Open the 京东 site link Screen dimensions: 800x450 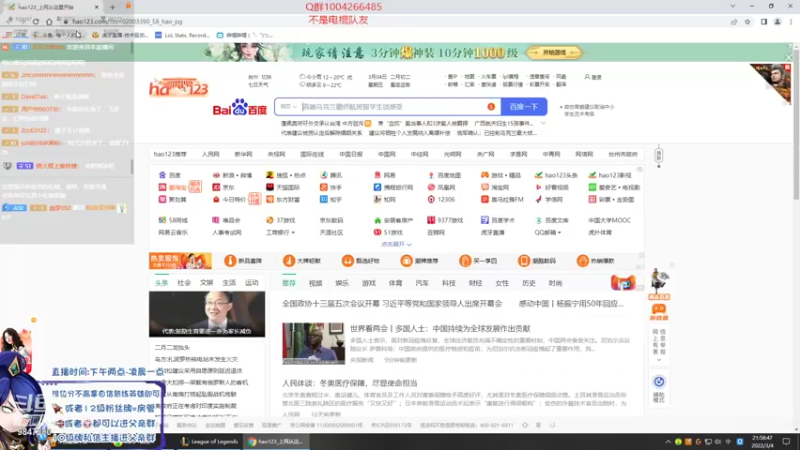pos(223,187)
